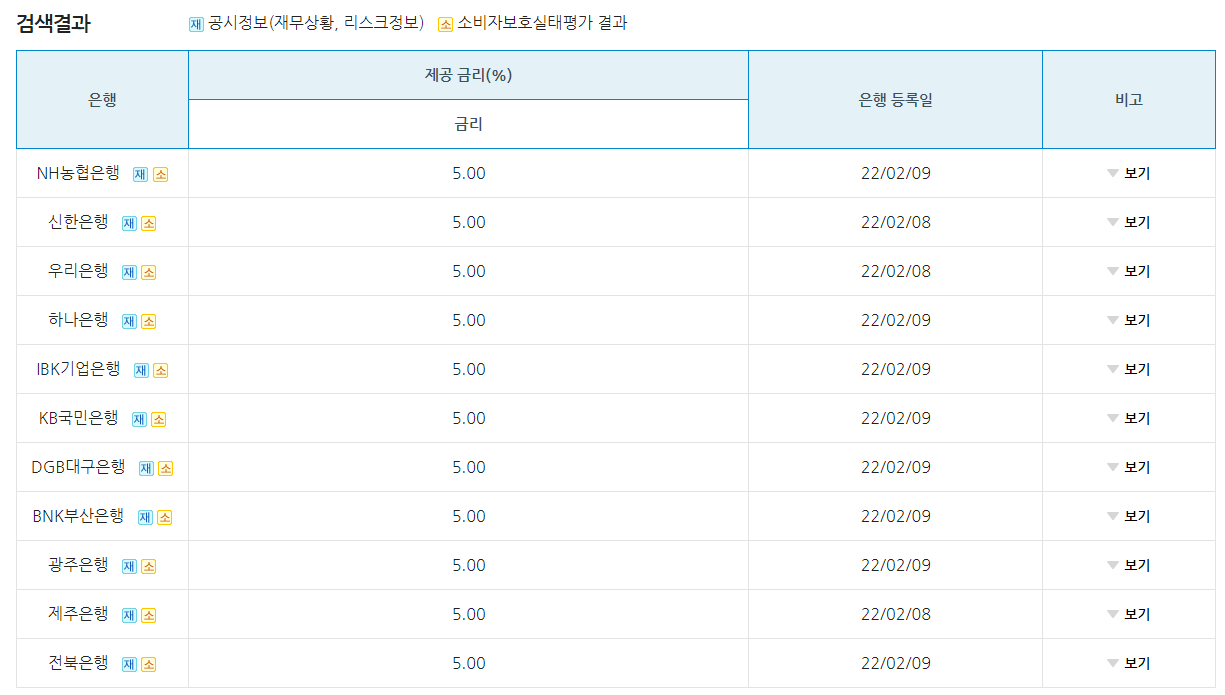Open IBK기업은행 재 disclosure icon
Image resolution: width=1225 pixels, height=695 pixels.
click(x=141, y=370)
